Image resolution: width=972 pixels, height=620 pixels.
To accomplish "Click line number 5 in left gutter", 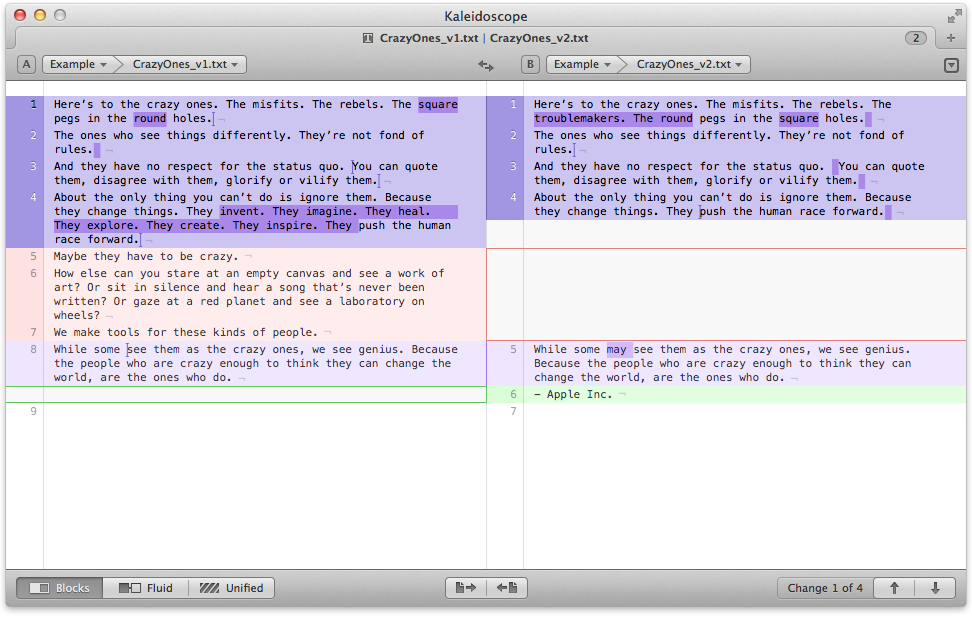I will tap(33, 257).
